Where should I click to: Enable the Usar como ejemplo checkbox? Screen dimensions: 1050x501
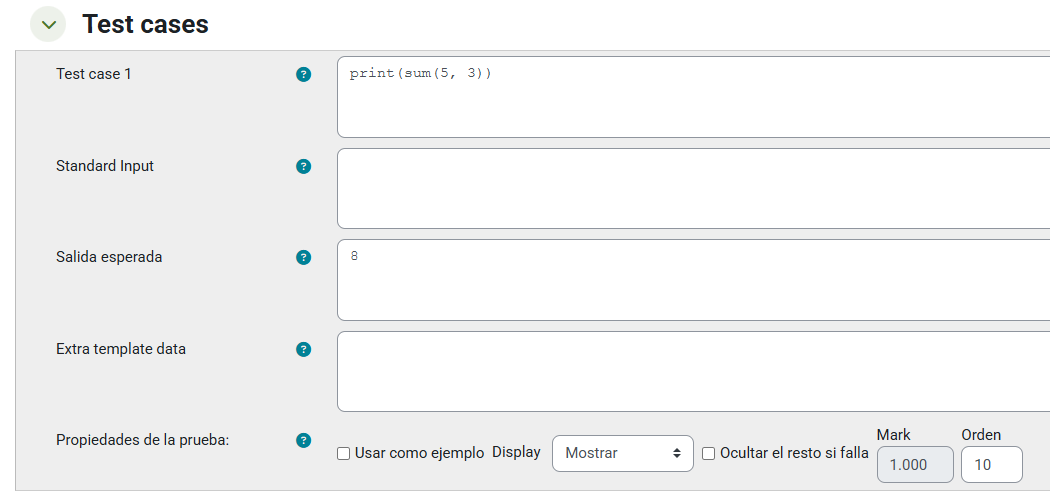[344, 454]
